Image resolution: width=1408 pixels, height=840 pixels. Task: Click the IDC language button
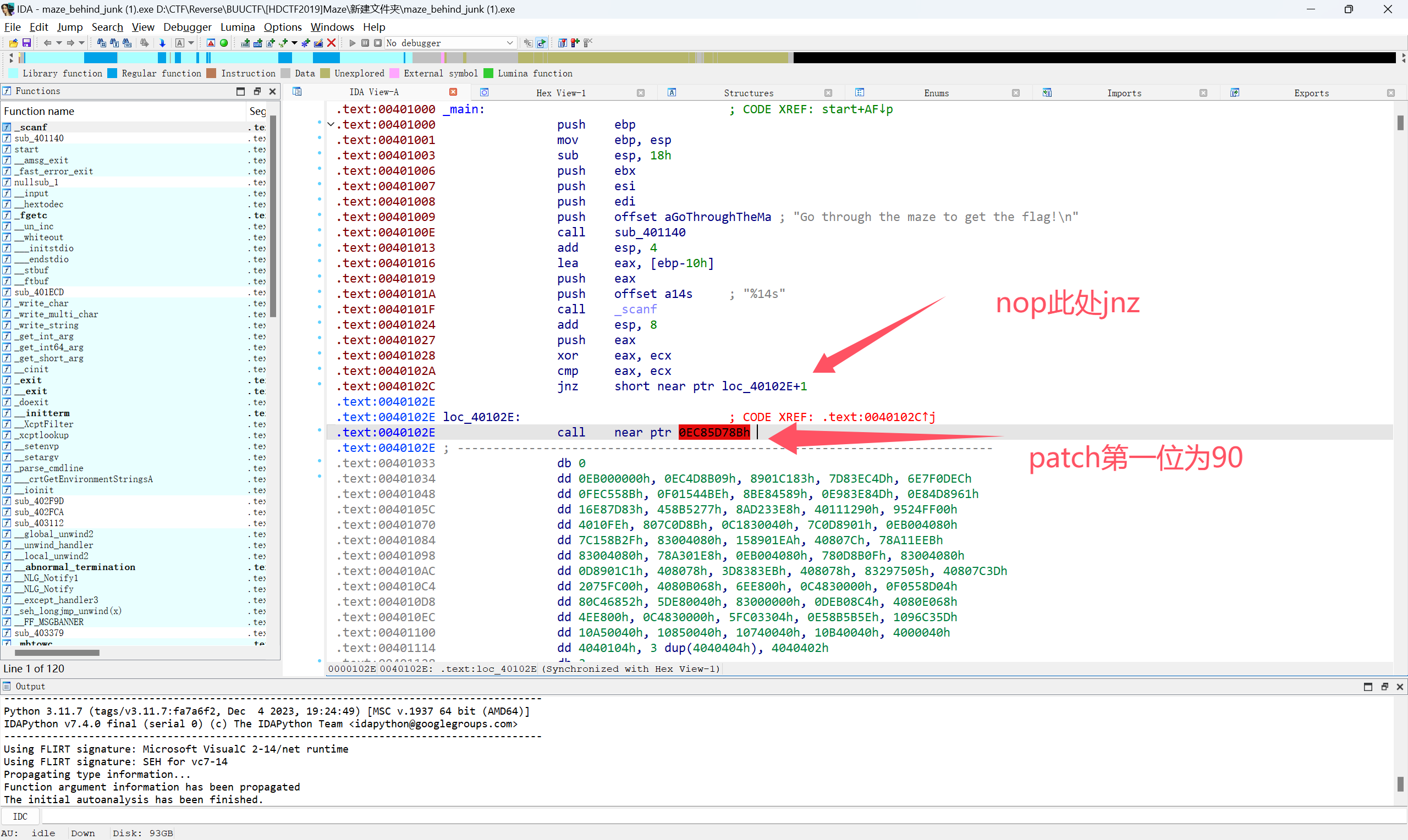point(20,816)
